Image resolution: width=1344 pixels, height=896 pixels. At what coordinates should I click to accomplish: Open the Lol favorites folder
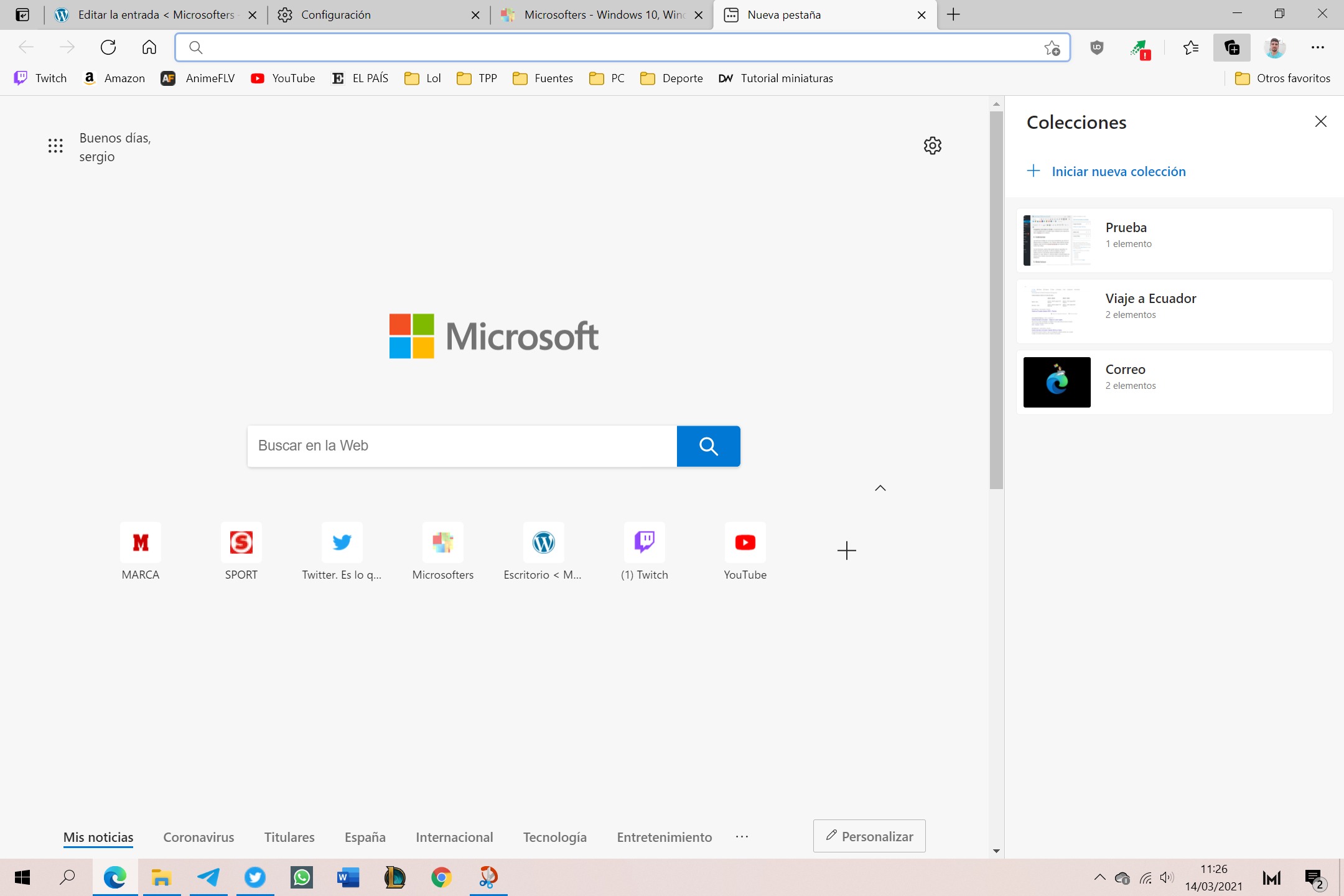tap(423, 78)
